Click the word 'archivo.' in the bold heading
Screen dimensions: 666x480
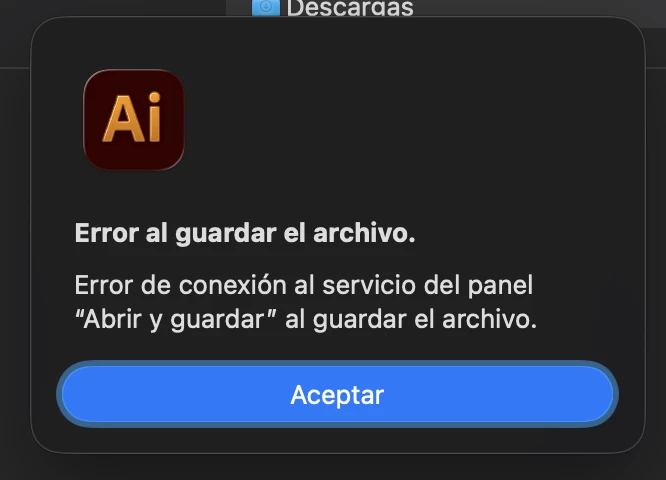[364, 233]
